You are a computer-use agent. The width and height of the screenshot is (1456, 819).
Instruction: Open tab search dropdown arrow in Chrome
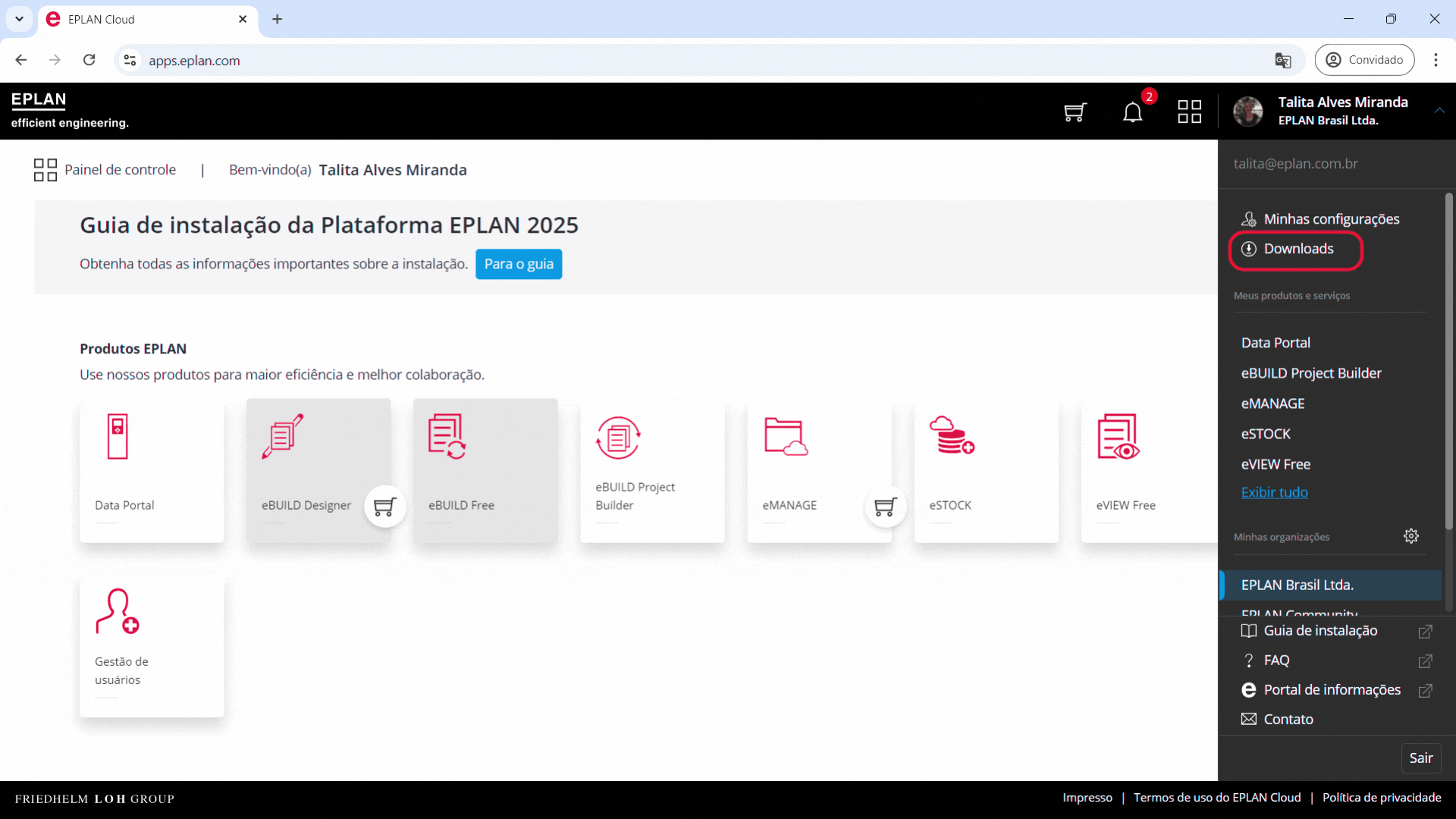[x=19, y=19]
